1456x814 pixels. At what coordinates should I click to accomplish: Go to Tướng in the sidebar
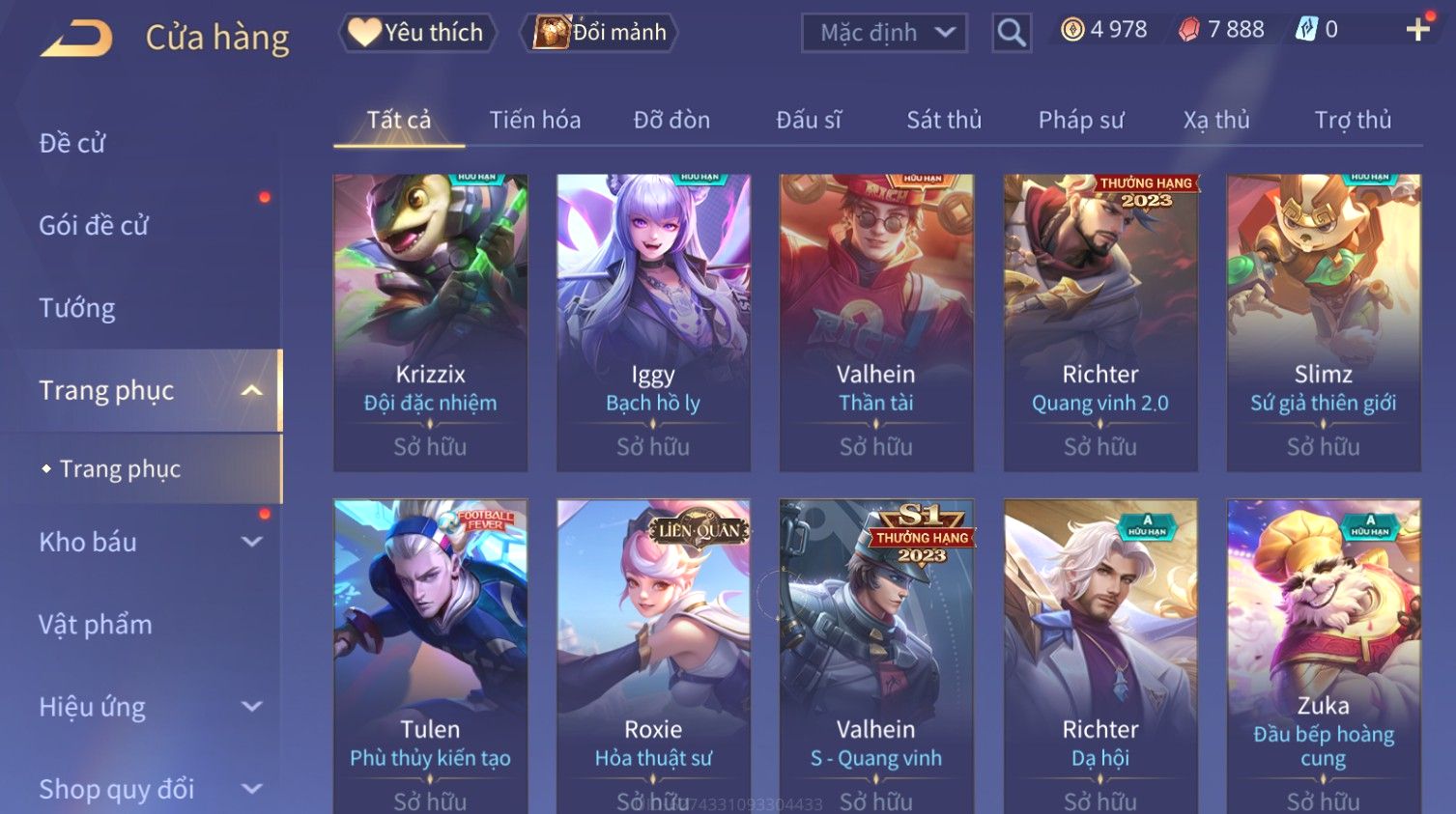77,308
